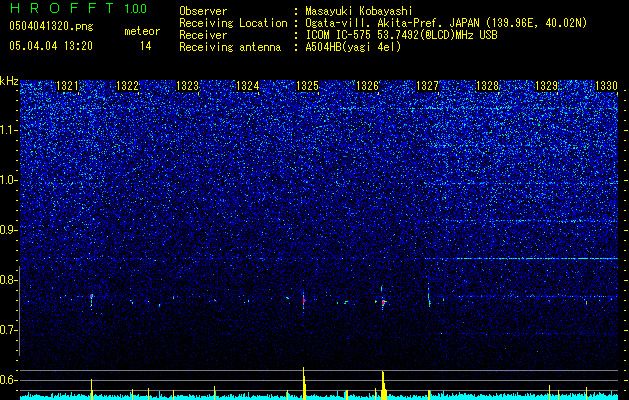Select the filename 0504041320.png
The height and width of the screenshot is (400, 629).
(x=51, y=26)
